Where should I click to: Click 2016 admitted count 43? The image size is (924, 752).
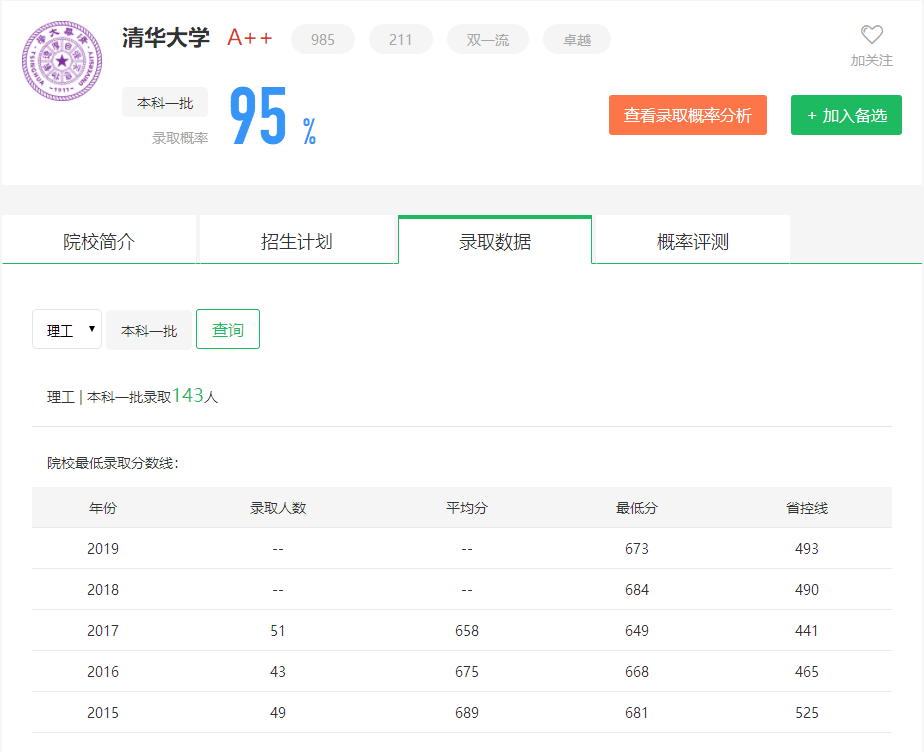coord(278,672)
